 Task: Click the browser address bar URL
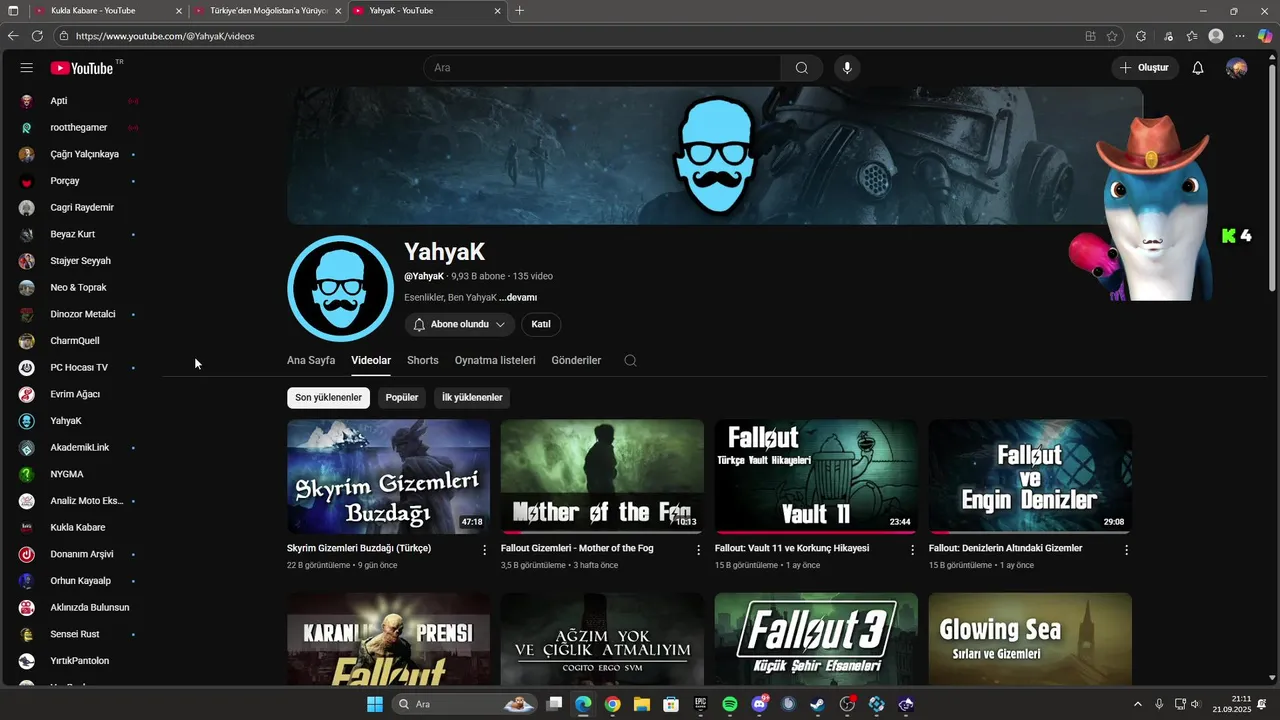coord(165,36)
